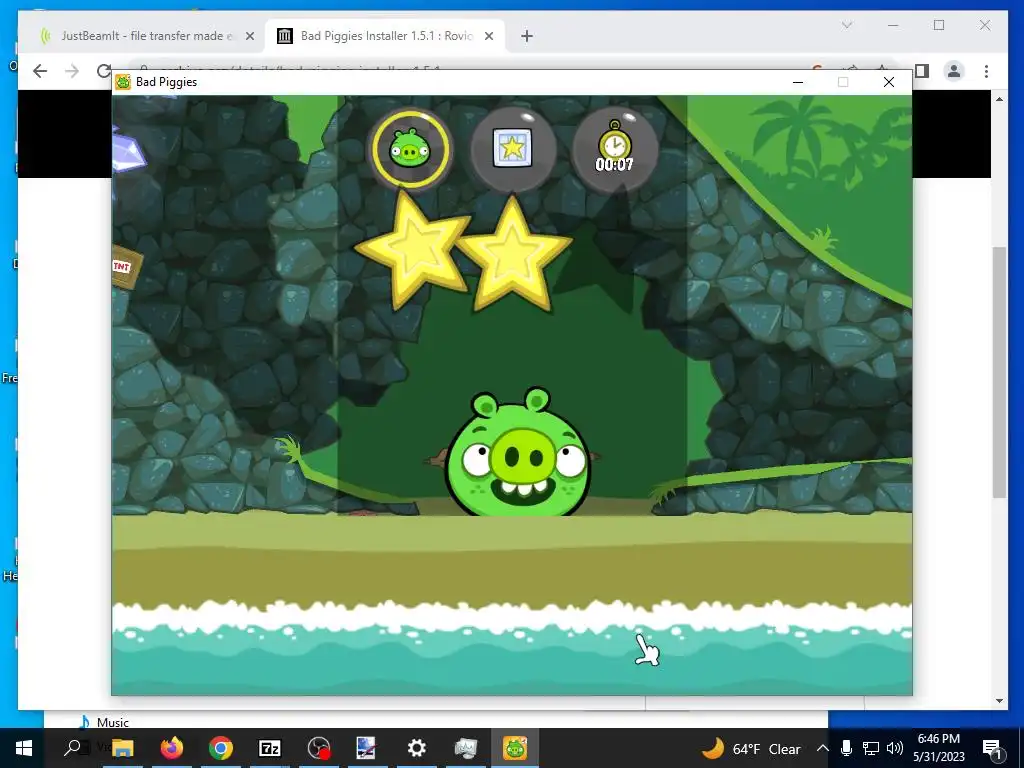1024x768 pixels.
Task: Open File Explorer from taskbar
Action: [x=123, y=748]
